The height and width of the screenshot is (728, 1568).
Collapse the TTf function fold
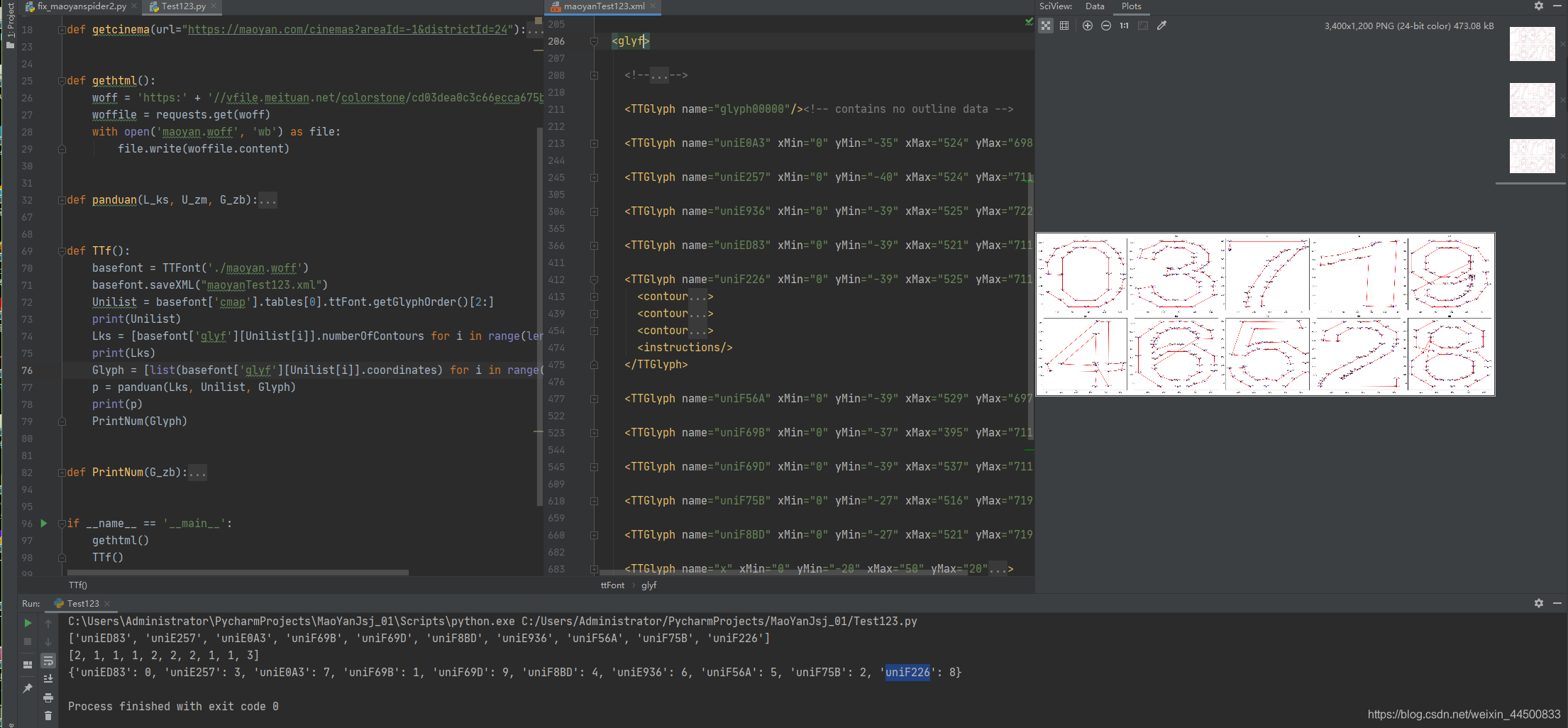62,251
